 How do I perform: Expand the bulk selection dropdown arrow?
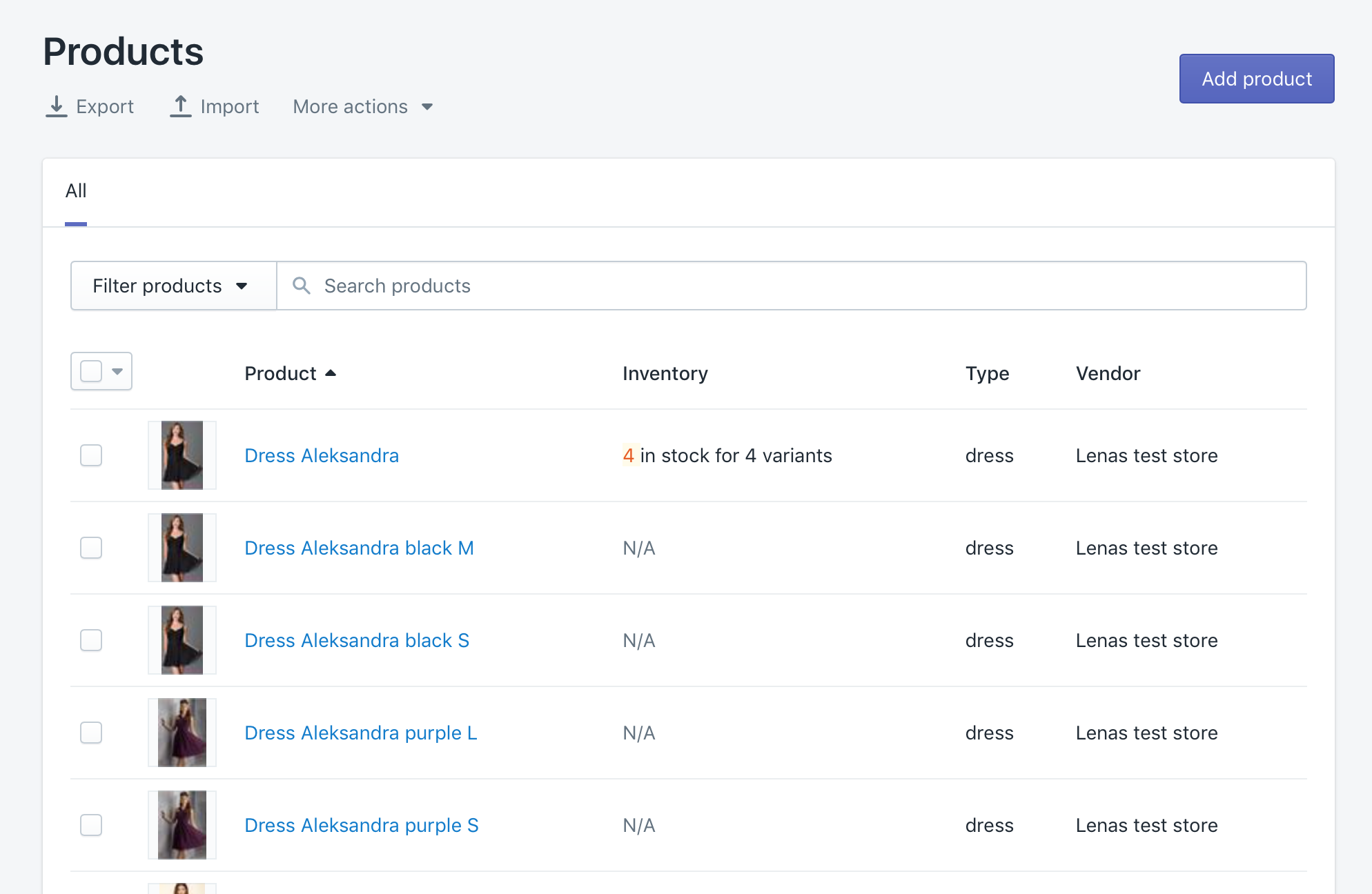click(117, 371)
